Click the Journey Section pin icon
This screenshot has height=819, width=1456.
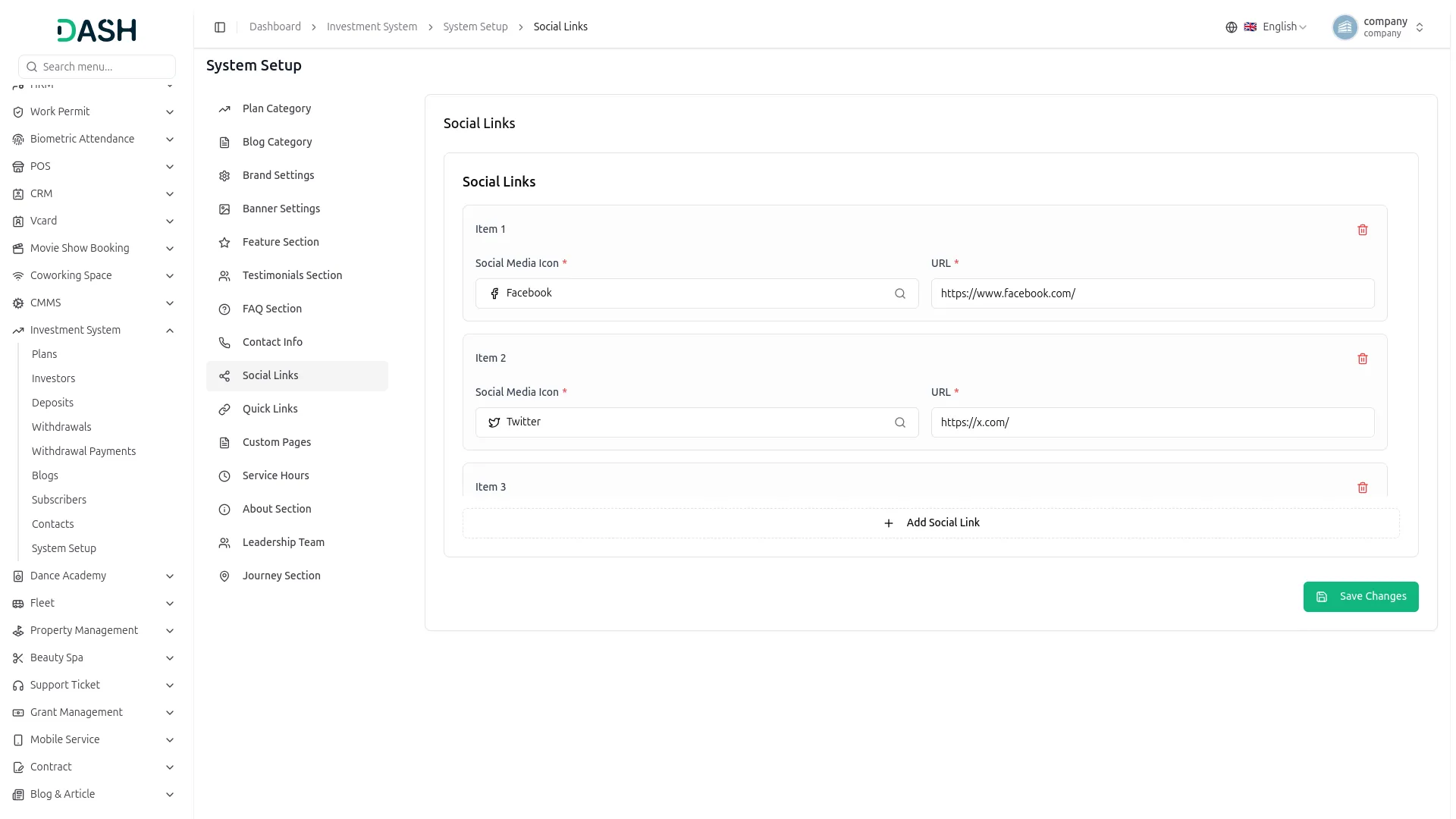(224, 576)
